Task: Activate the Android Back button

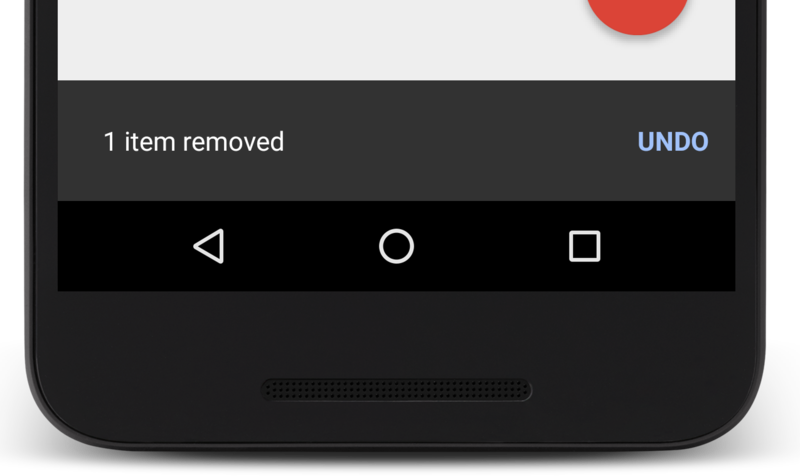Action: 209,246
